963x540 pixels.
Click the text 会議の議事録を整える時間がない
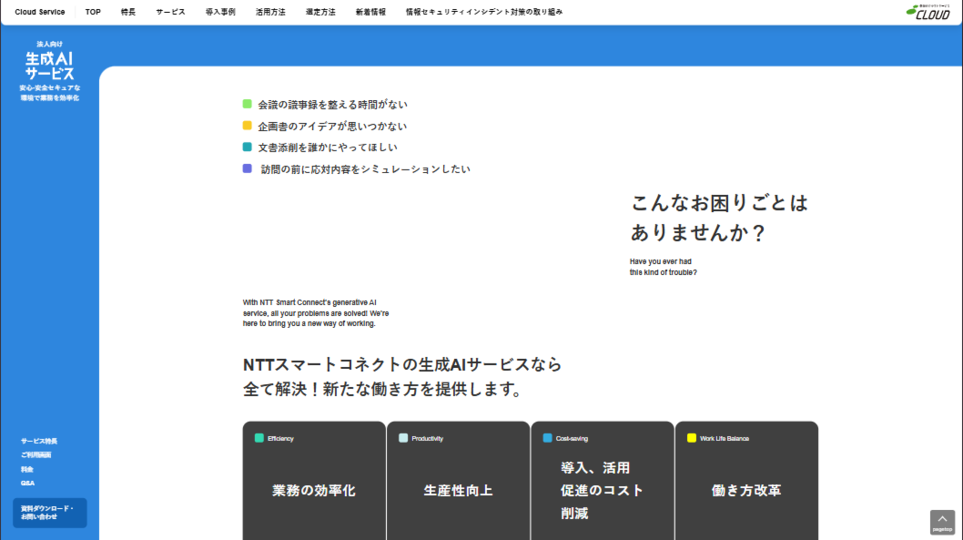(332, 104)
